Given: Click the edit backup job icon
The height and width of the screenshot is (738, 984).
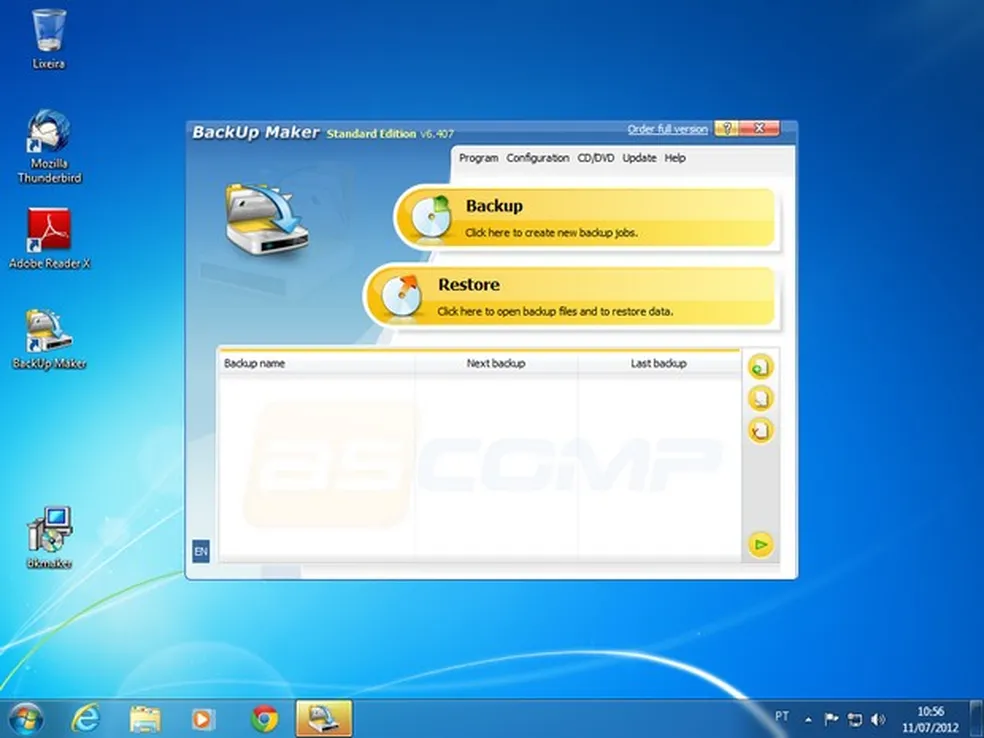Looking at the screenshot, I should point(760,399).
